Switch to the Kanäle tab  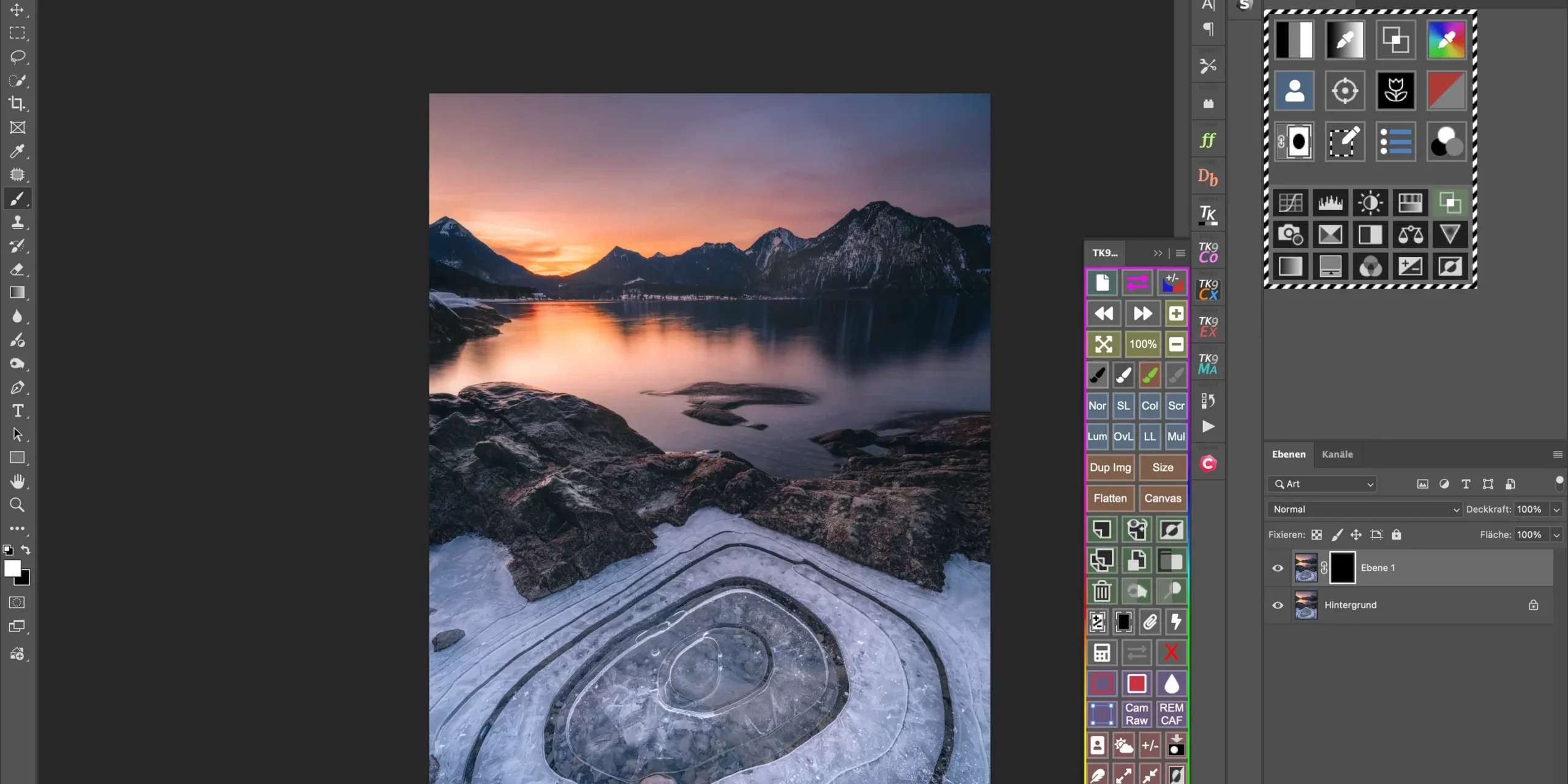[x=1337, y=454]
